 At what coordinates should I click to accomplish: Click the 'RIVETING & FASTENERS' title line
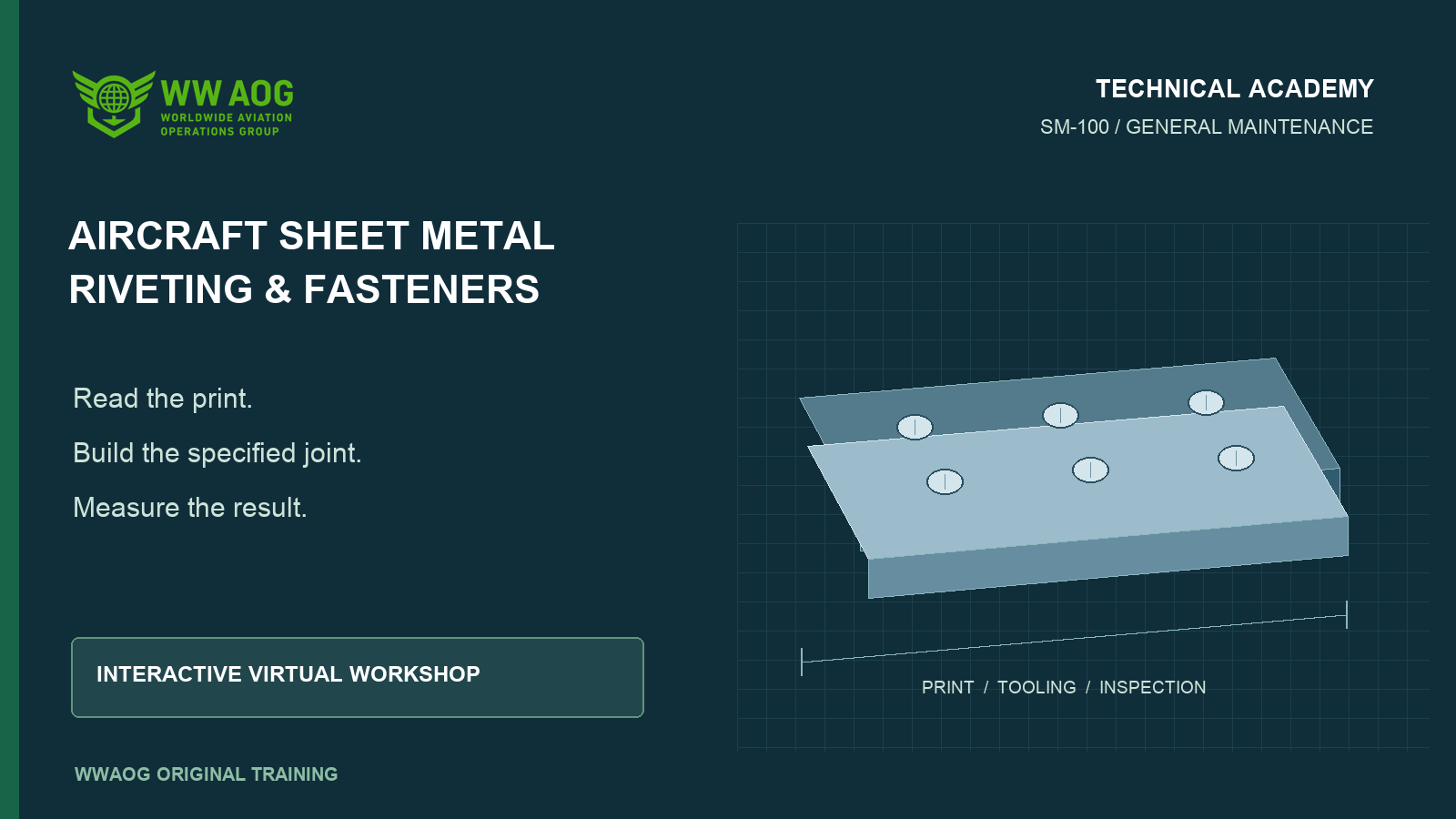click(304, 290)
